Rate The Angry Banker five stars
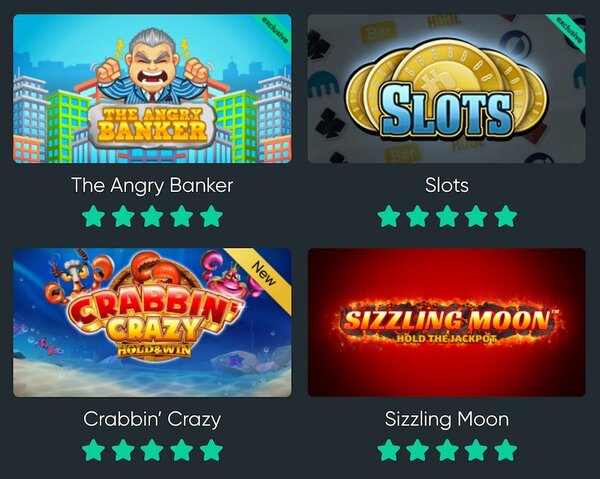The width and height of the screenshot is (600, 479). click(x=211, y=216)
